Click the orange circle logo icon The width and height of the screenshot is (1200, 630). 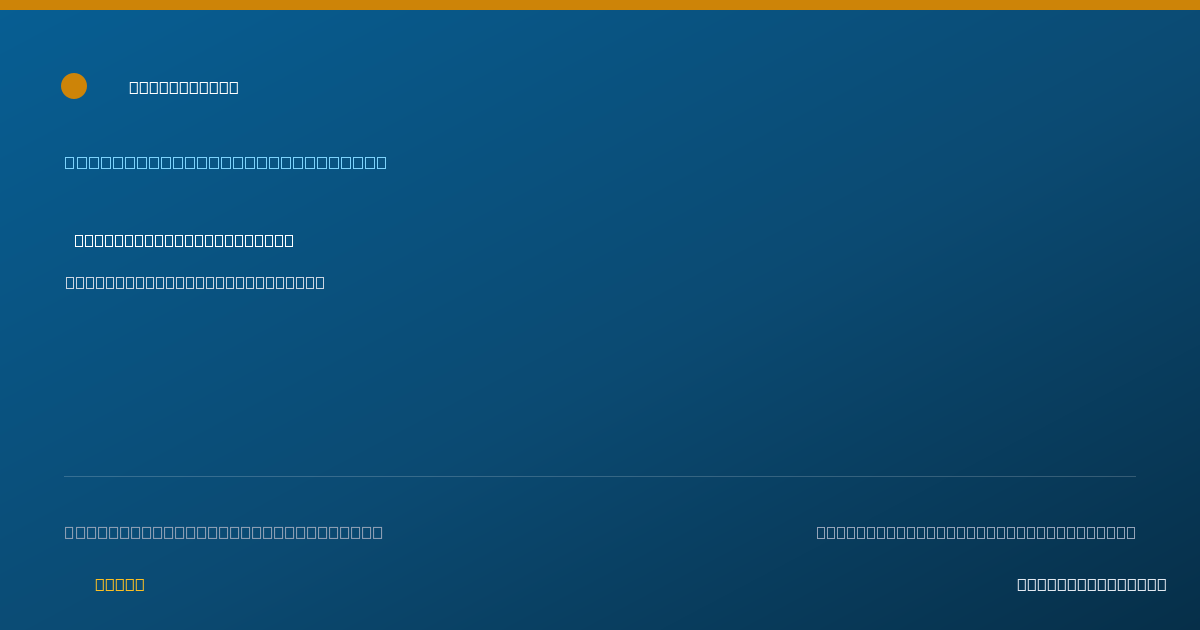tap(74, 86)
